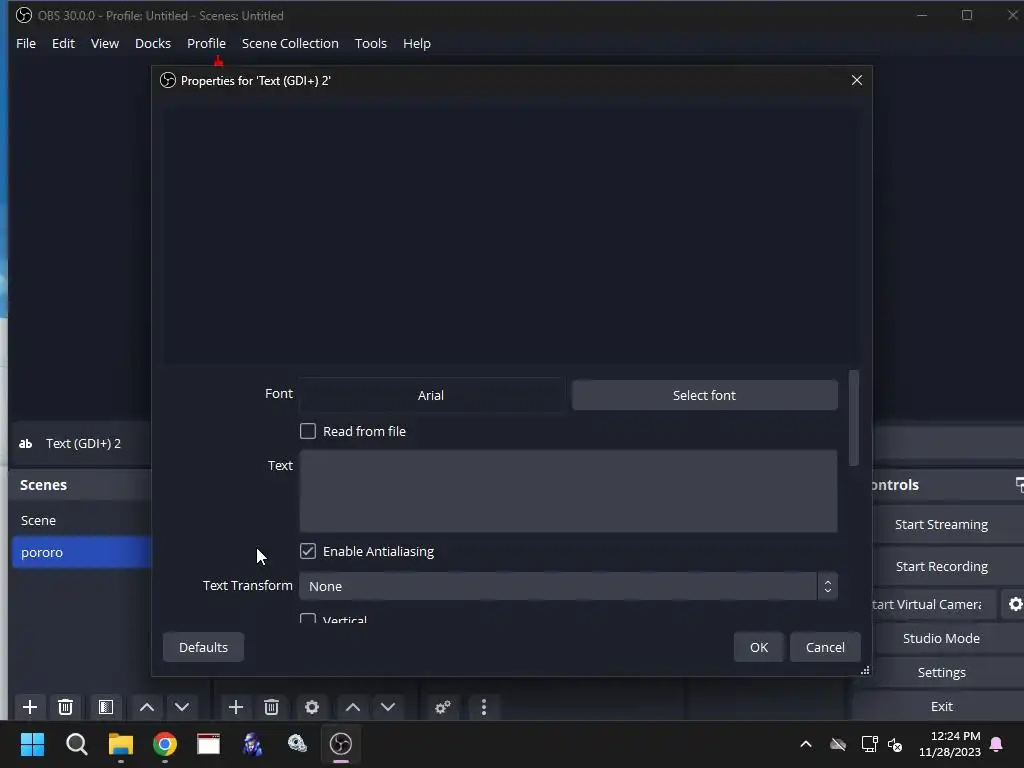Toggle Studio Mode button
Image resolution: width=1024 pixels, height=768 pixels.
(941, 638)
